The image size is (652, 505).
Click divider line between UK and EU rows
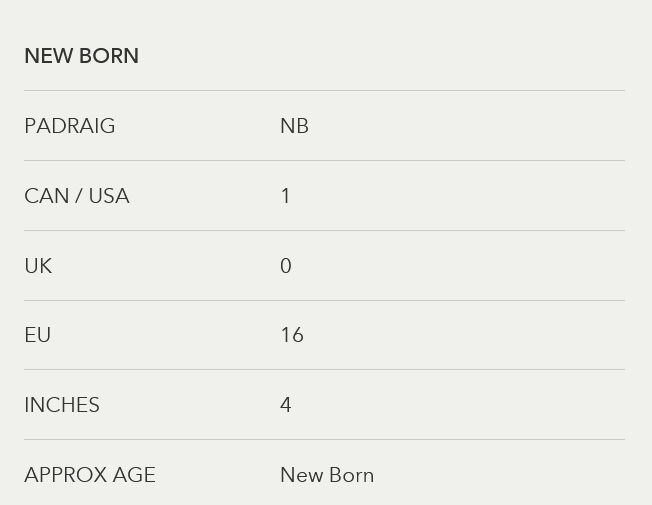click(324, 300)
